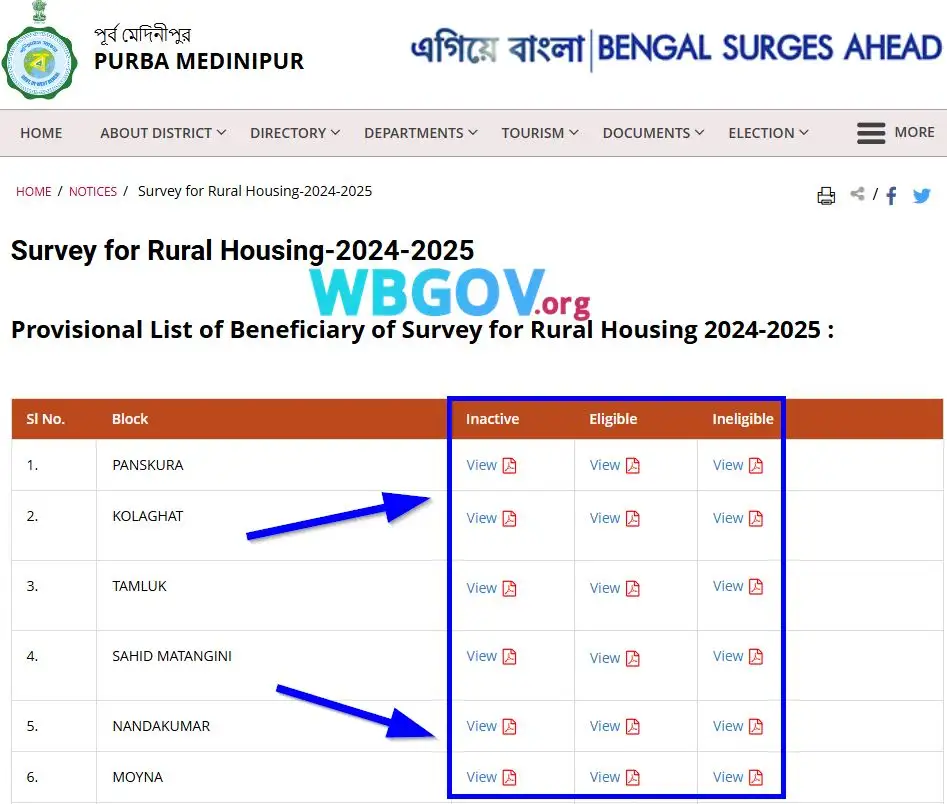Click the NOTICES breadcrumb link
Screen dimensions: 947x804
[x=92, y=191]
